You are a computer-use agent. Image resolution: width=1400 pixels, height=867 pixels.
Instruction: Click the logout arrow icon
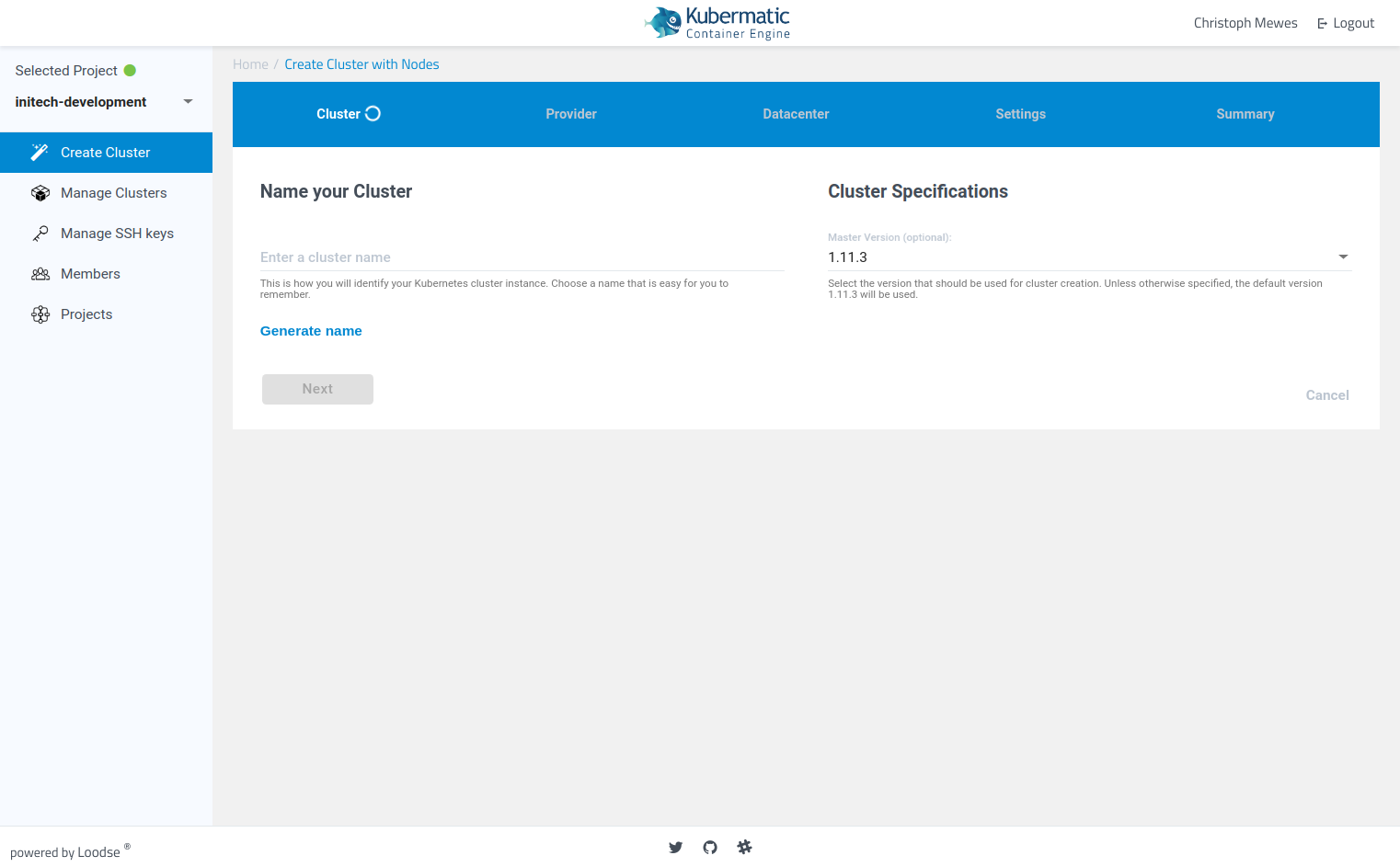tap(1322, 24)
